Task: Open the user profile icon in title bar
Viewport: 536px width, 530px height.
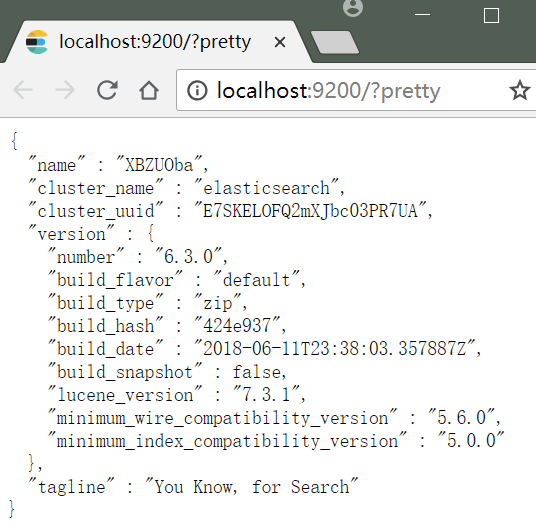Action: coord(353,8)
